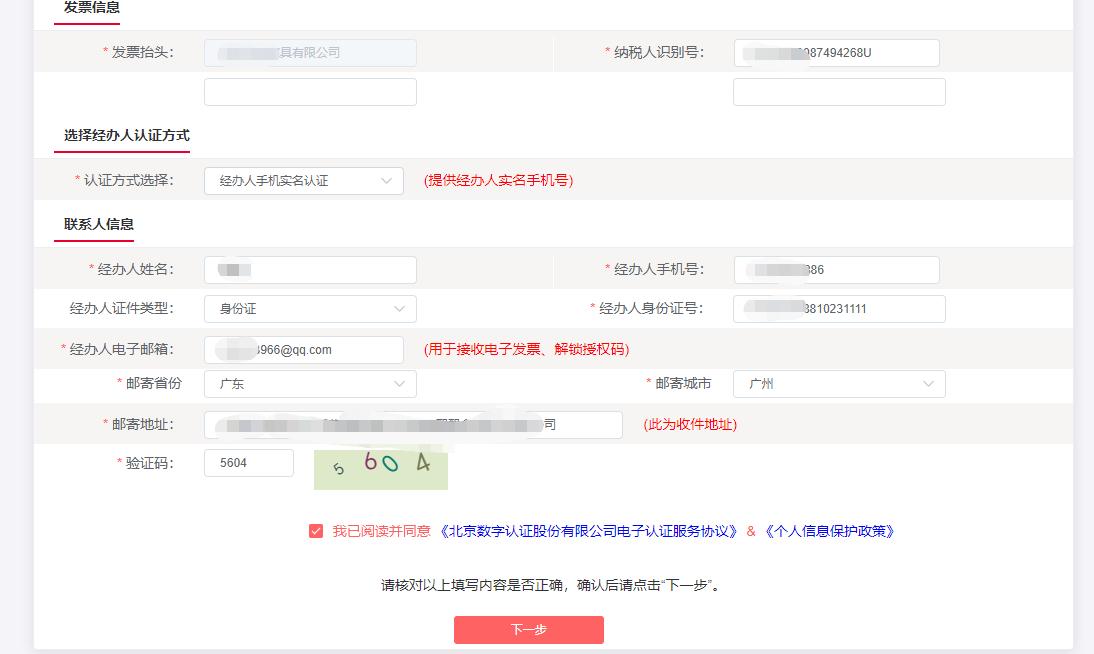Click the 验证码 input field
Screen dimensions: 1094x654
coord(248,462)
